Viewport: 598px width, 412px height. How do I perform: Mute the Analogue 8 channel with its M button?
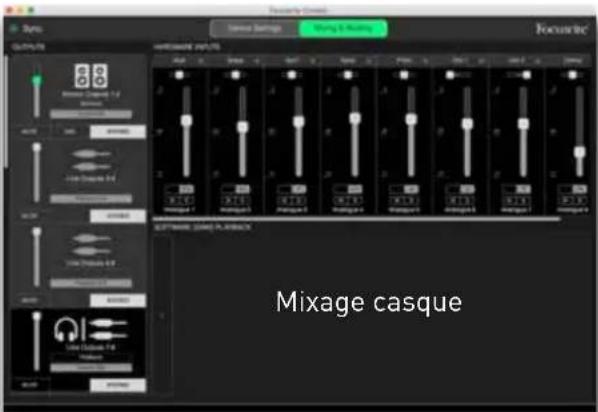pos(566,200)
